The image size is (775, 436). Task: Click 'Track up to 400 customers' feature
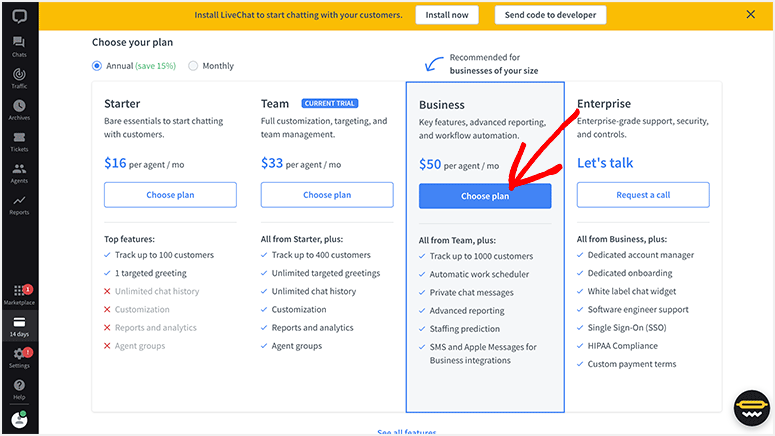click(321, 255)
